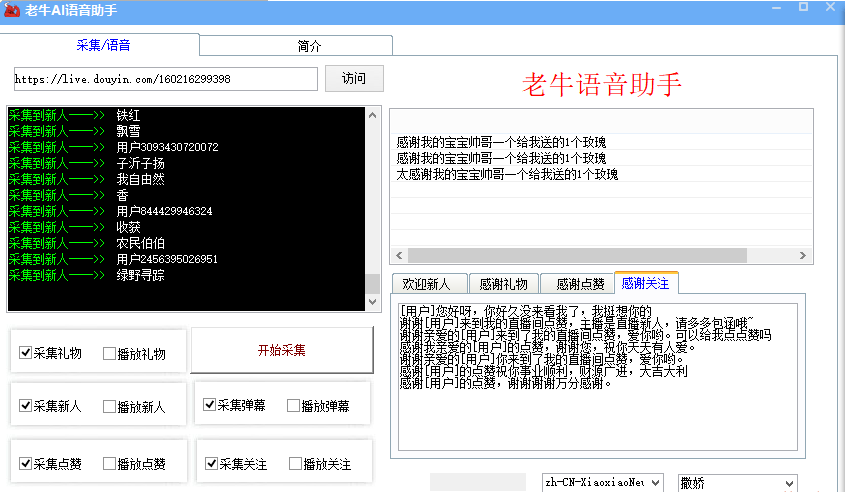Enable the 播放关注 checkbox

coord(295,464)
